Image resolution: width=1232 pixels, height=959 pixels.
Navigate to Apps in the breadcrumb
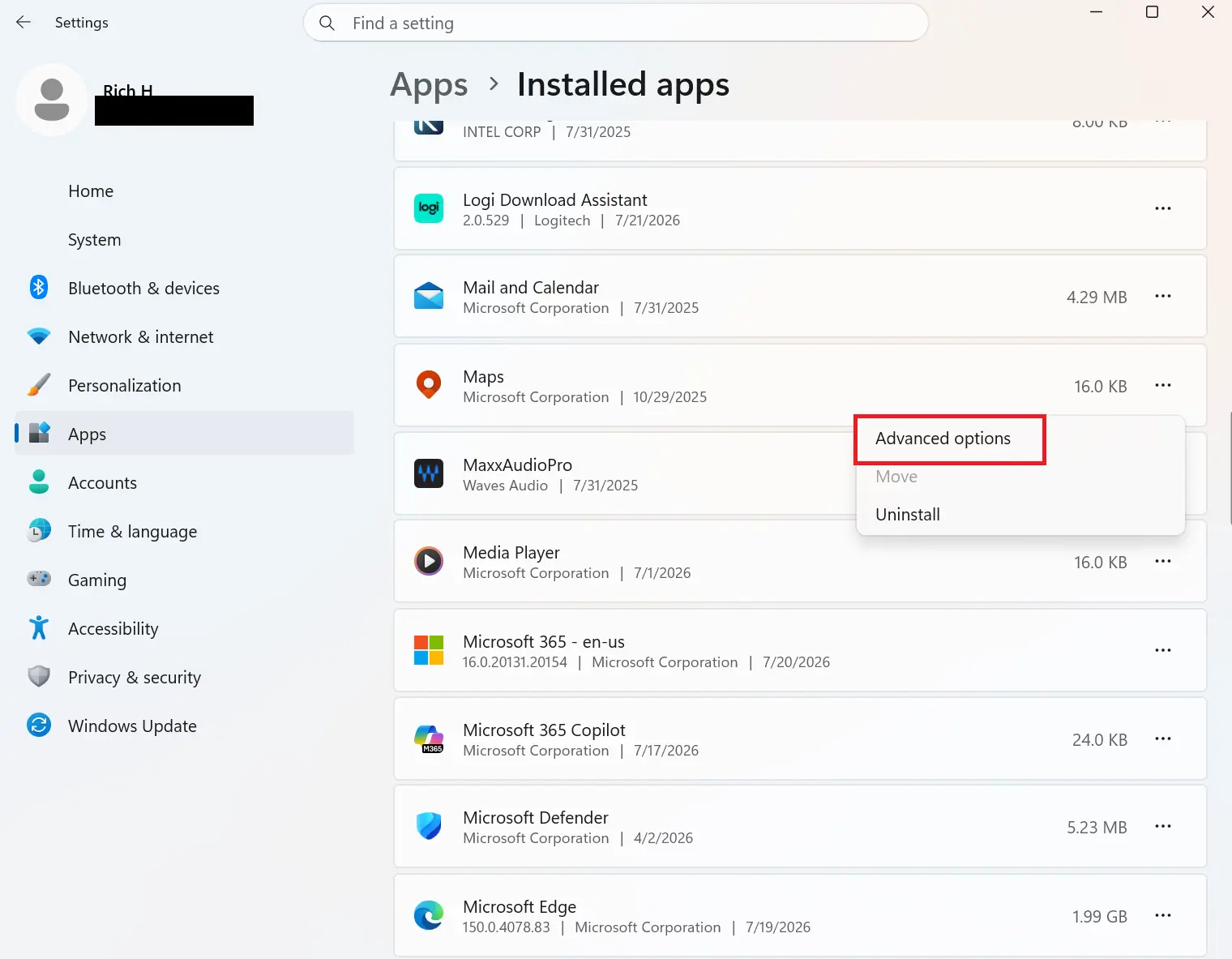click(429, 86)
